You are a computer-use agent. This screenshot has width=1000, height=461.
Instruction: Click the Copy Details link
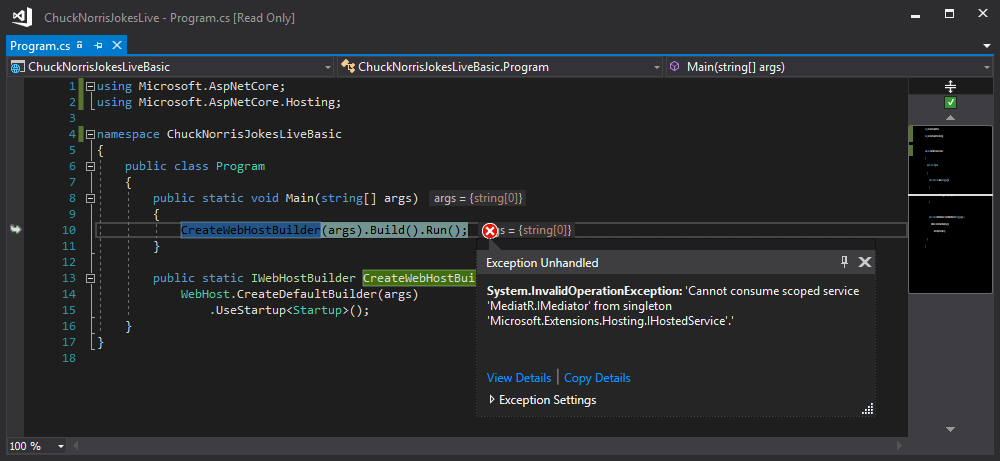point(597,378)
